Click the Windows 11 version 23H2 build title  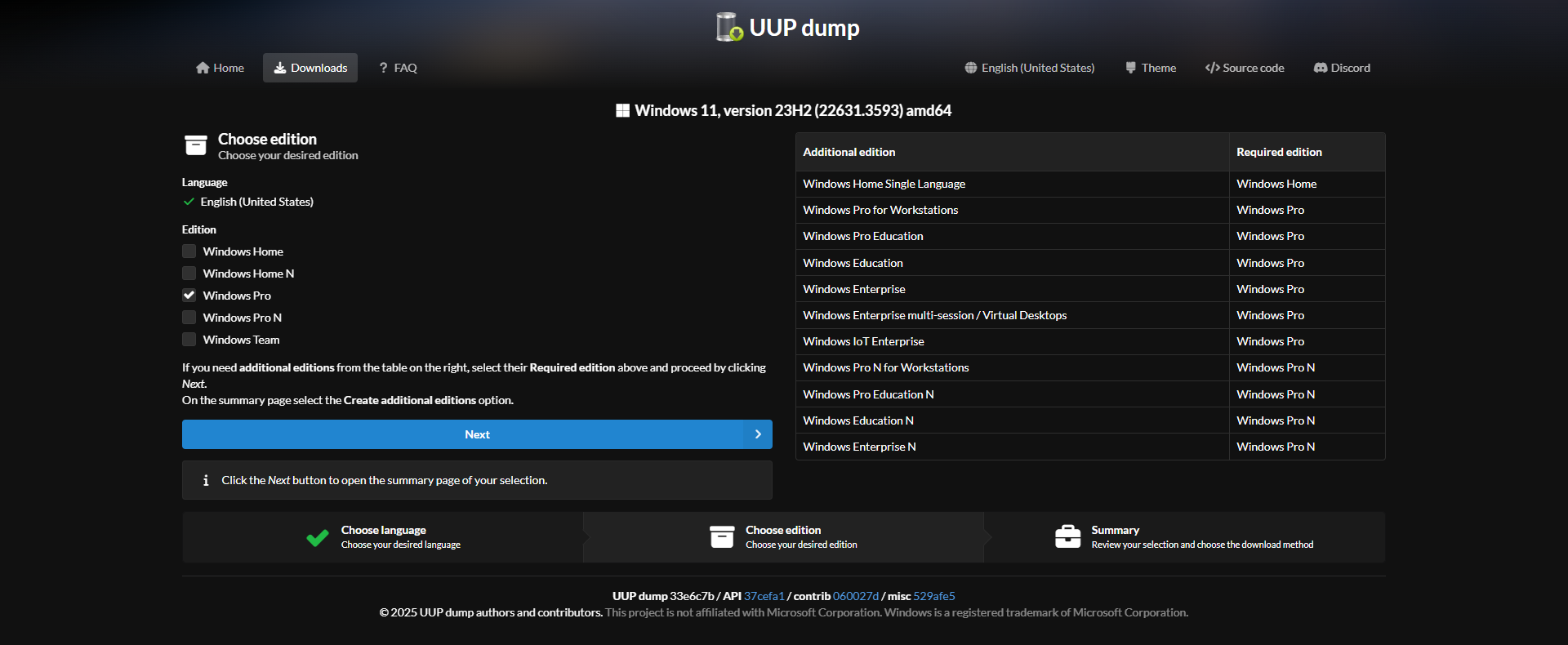pos(793,110)
